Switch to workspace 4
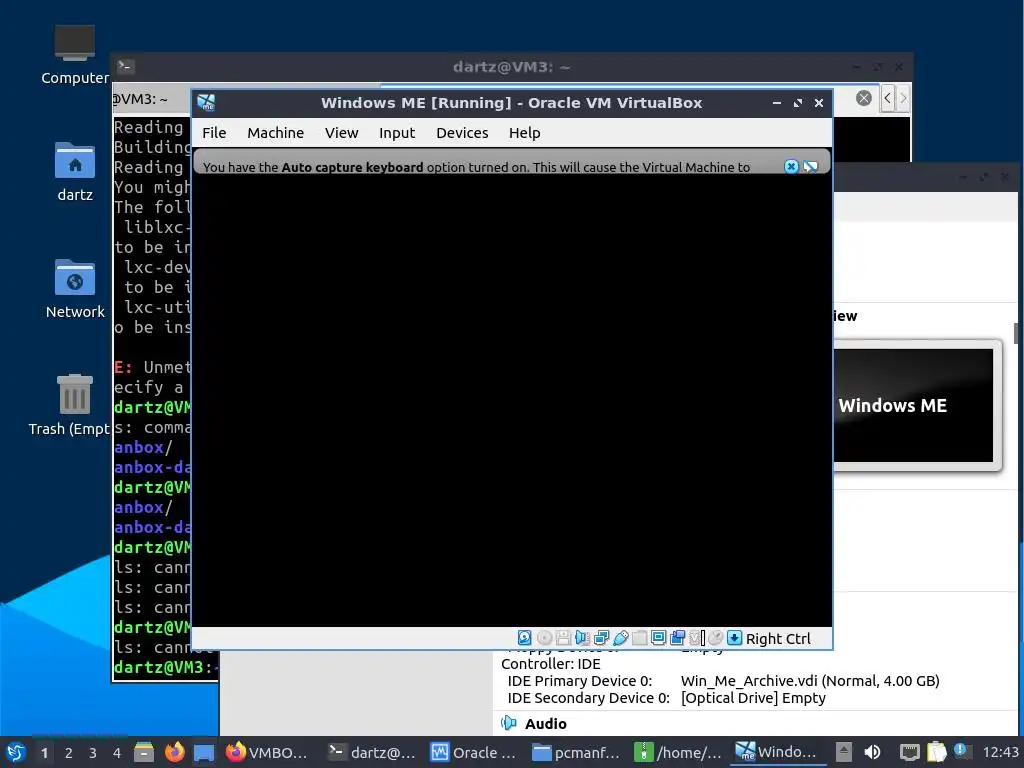 117,753
